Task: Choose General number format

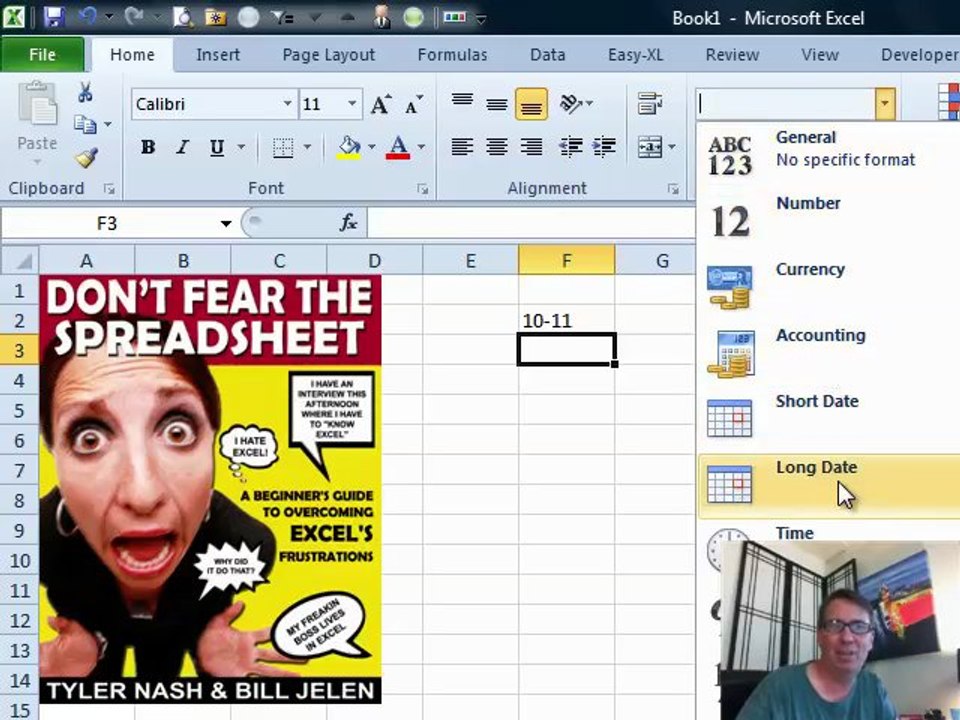Action: click(828, 154)
